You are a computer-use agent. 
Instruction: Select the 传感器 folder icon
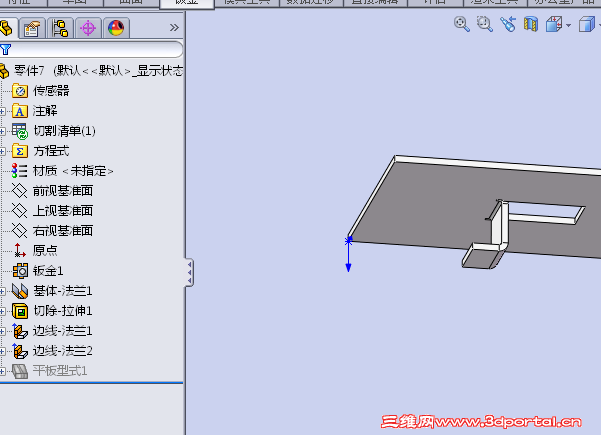20,91
